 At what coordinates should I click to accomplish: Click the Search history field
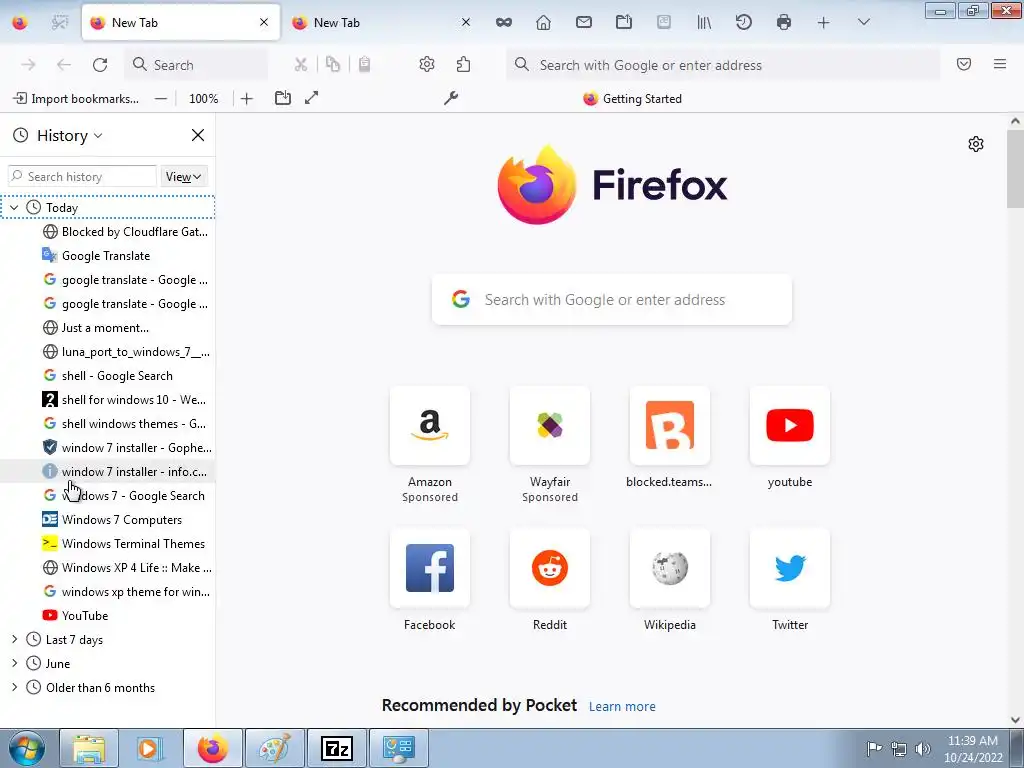(82, 176)
